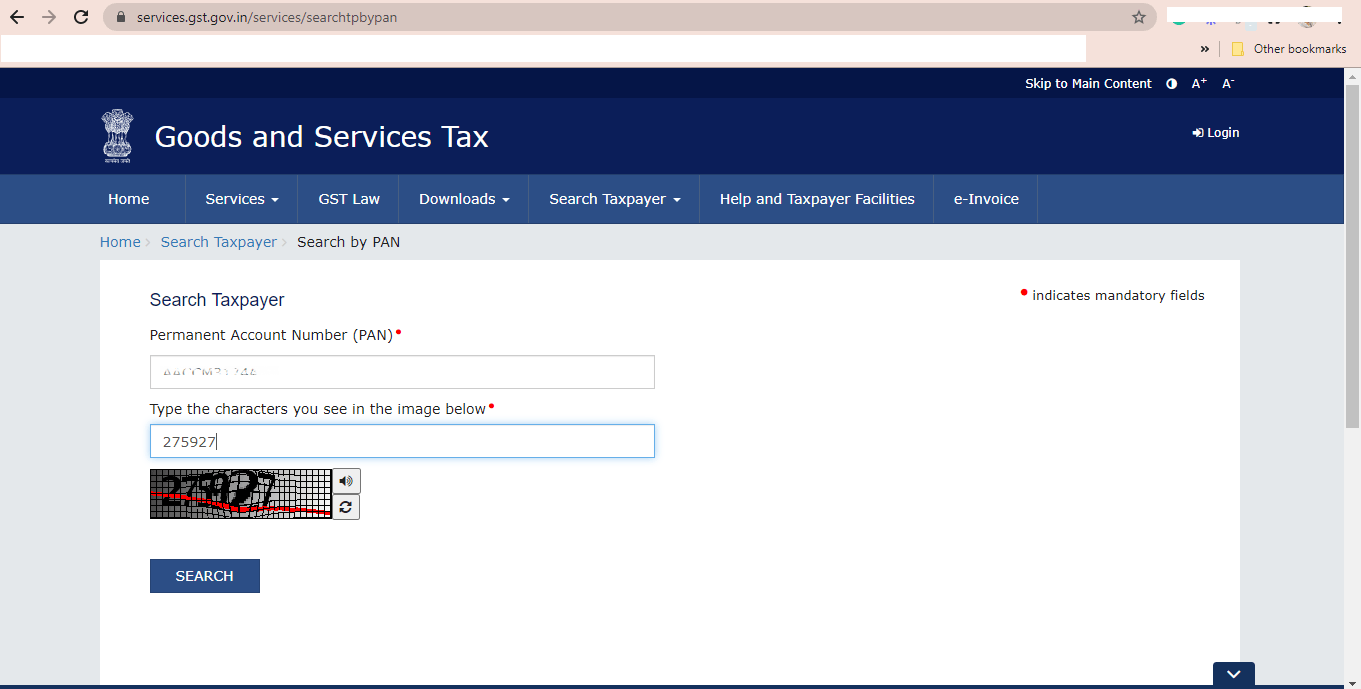The width and height of the screenshot is (1361, 689).
Task: Expand the Search Taxpayer menu
Action: click(613, 198)
